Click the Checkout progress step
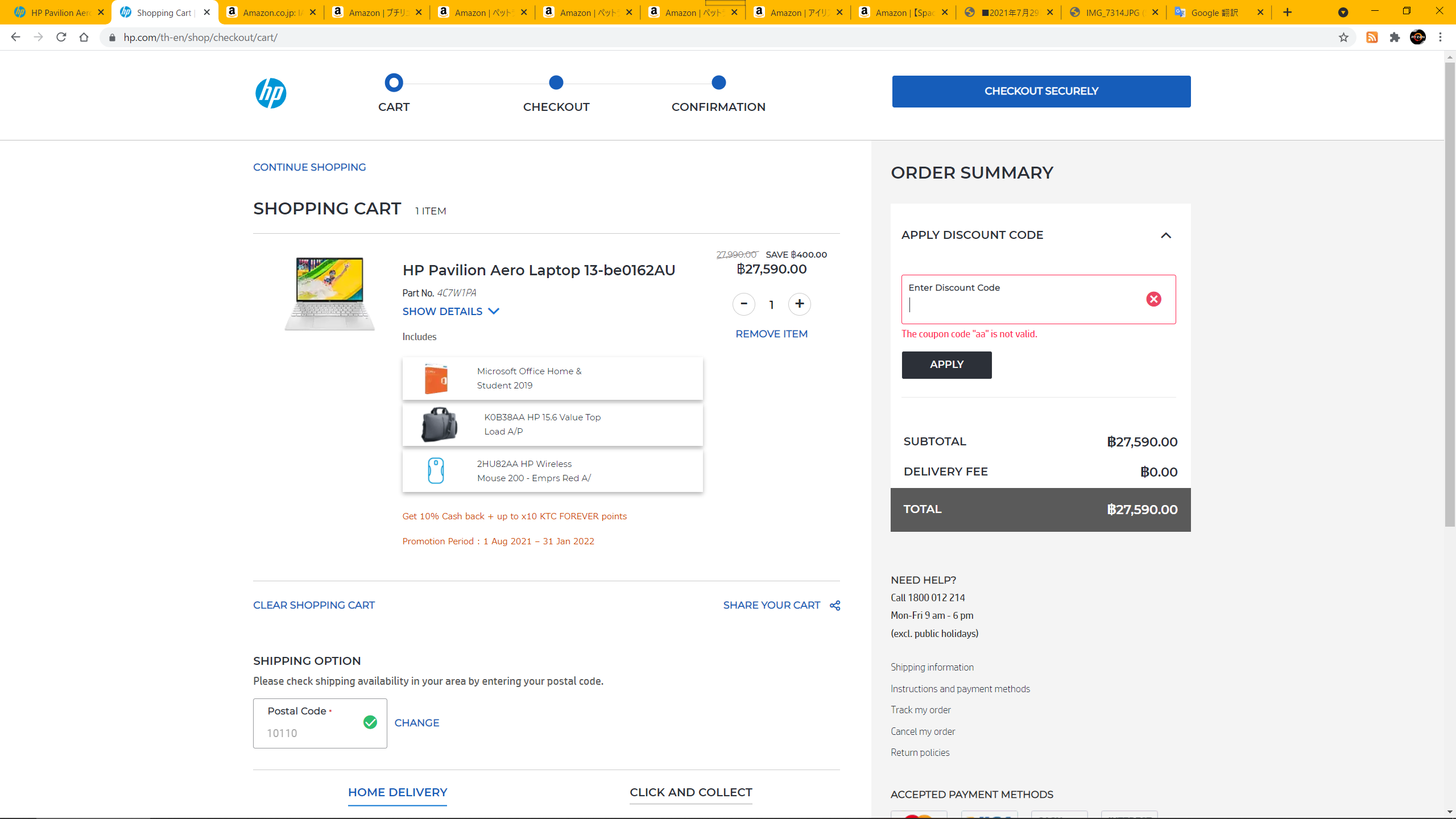Screen dimensions: 1456x819 (x=556, y=93)
